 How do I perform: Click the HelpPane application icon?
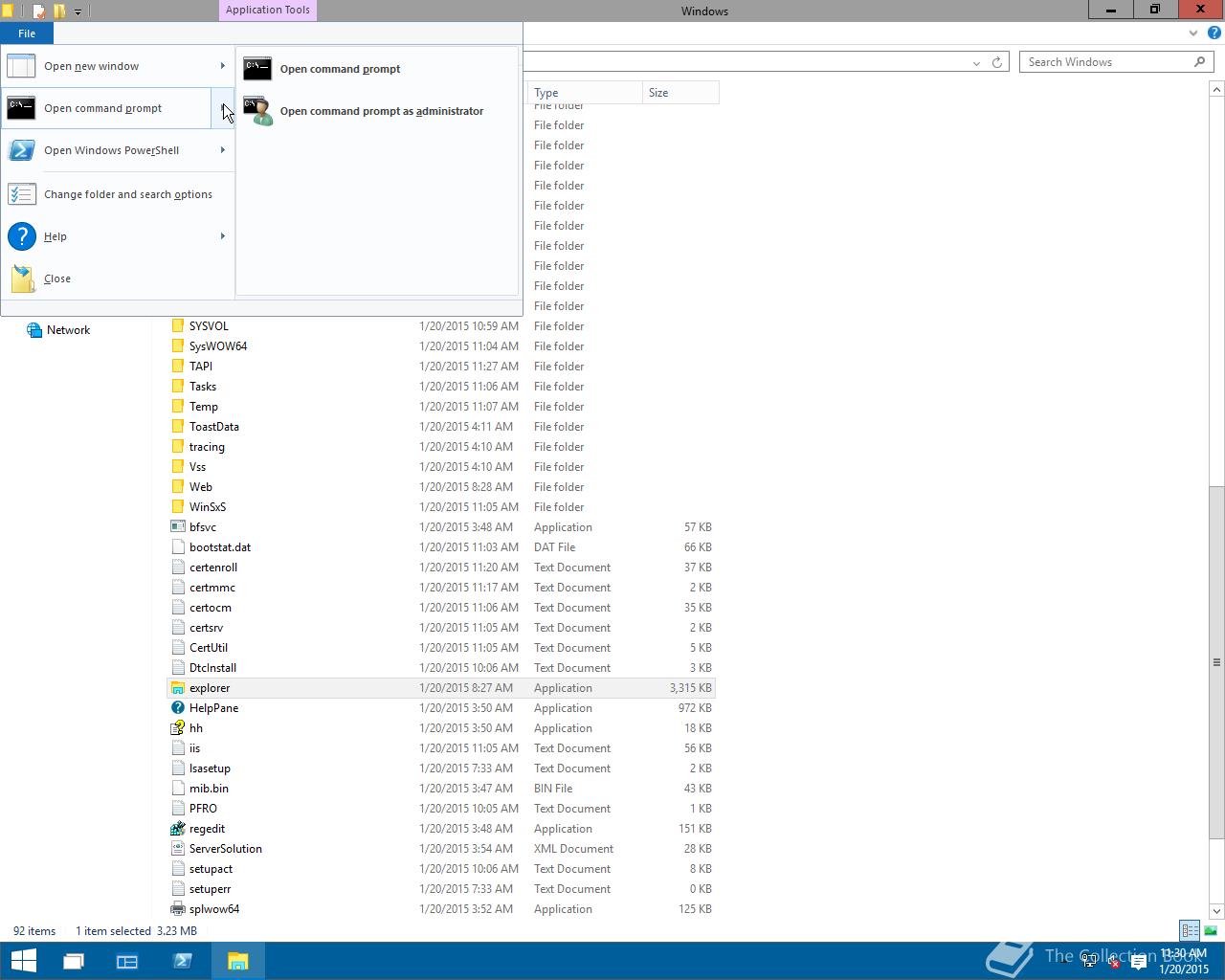pyautogui.click(x=177, y=708)
